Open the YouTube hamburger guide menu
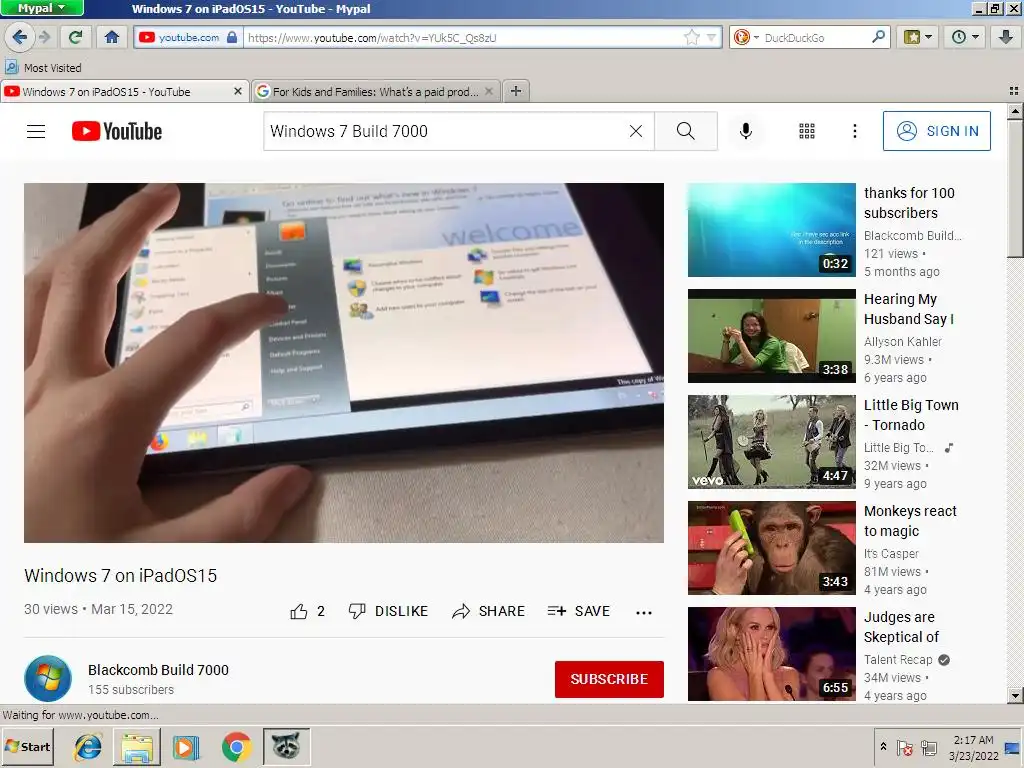 point(36,131)
